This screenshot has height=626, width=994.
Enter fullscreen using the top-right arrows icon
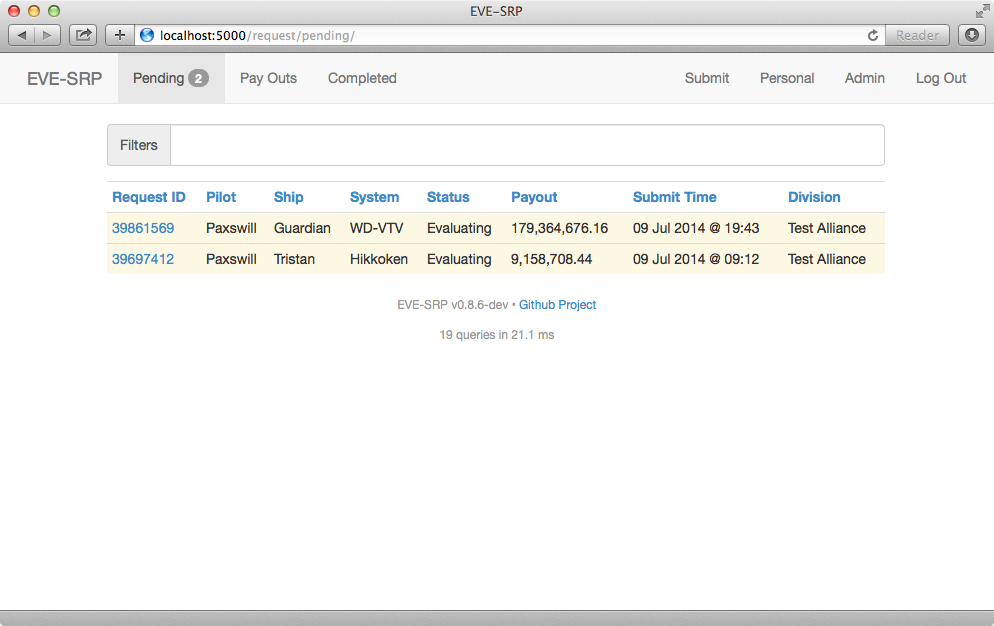click(982, 11)
